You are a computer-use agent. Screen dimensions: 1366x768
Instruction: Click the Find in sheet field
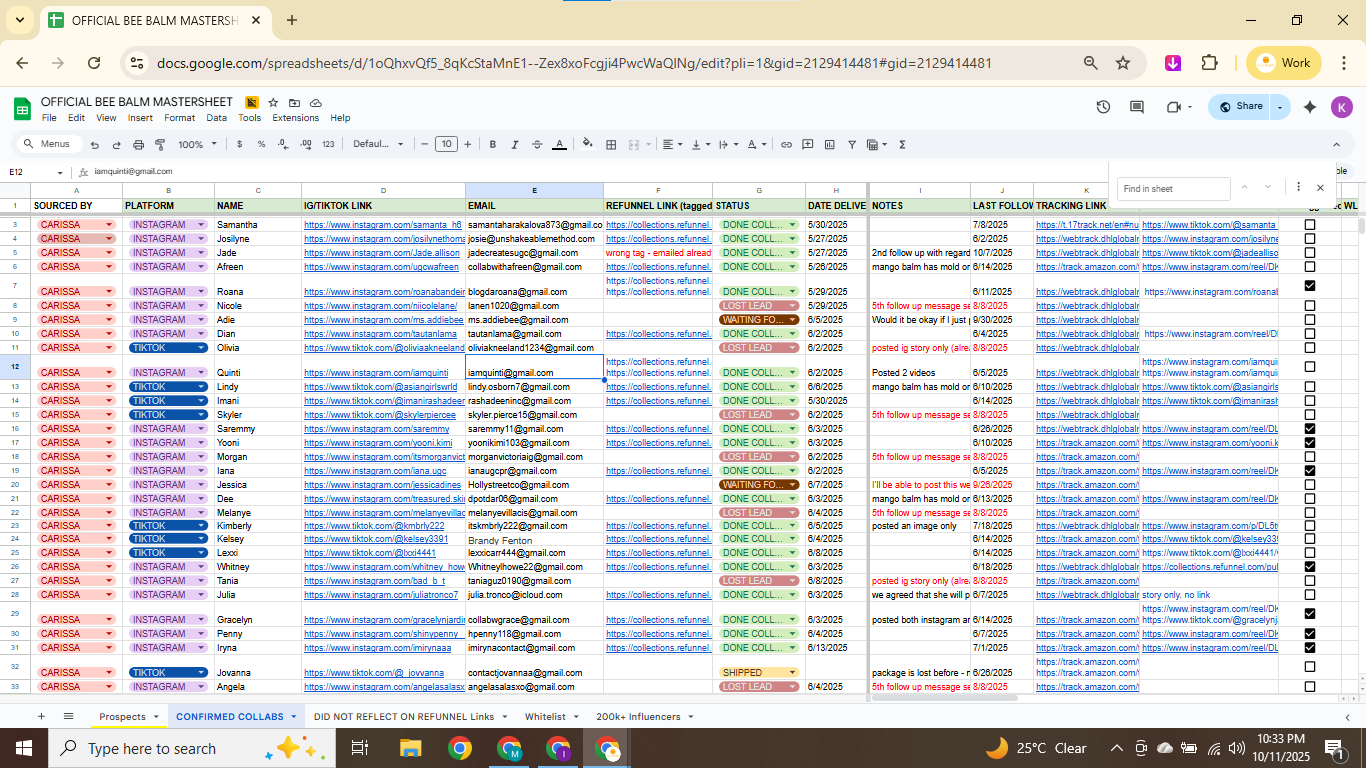pos(1174,188)
